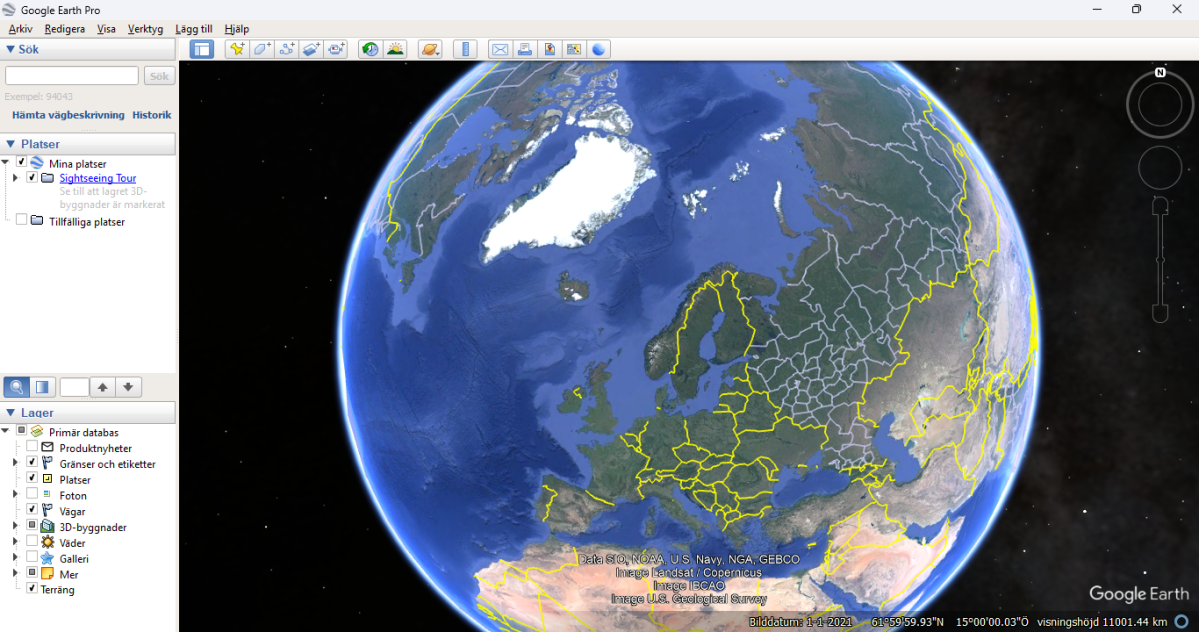
Task: Enable the Foton layer checkbox
Action: coord(30,494)
